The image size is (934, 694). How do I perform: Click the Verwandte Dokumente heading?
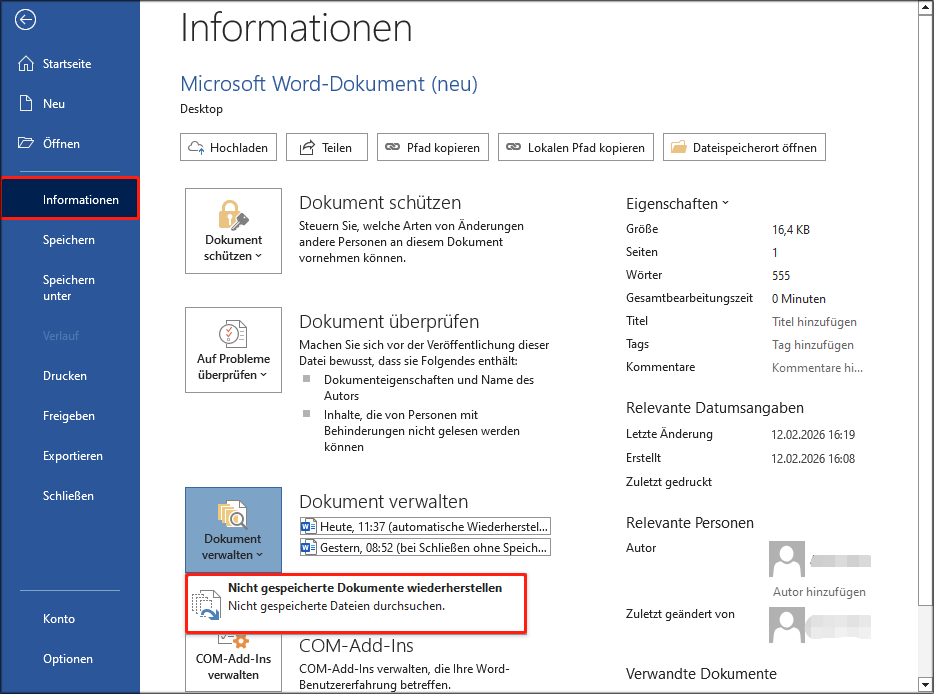click(x=701, y=674)
